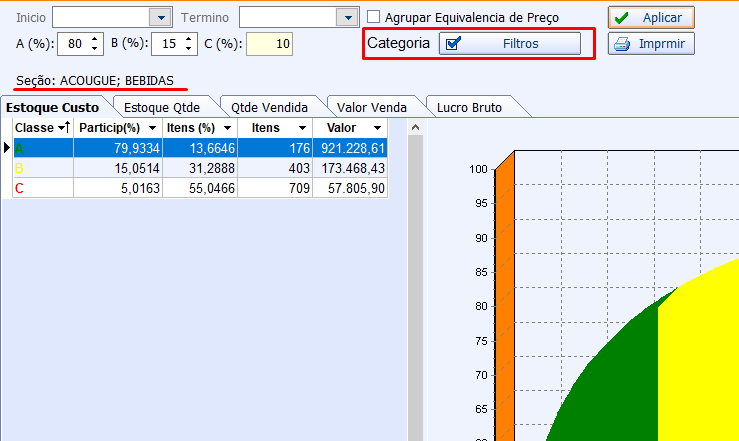Screen dimensions: 739x441
Task: Select the Valor Venda tab
Action: click(x=372, y=107)
